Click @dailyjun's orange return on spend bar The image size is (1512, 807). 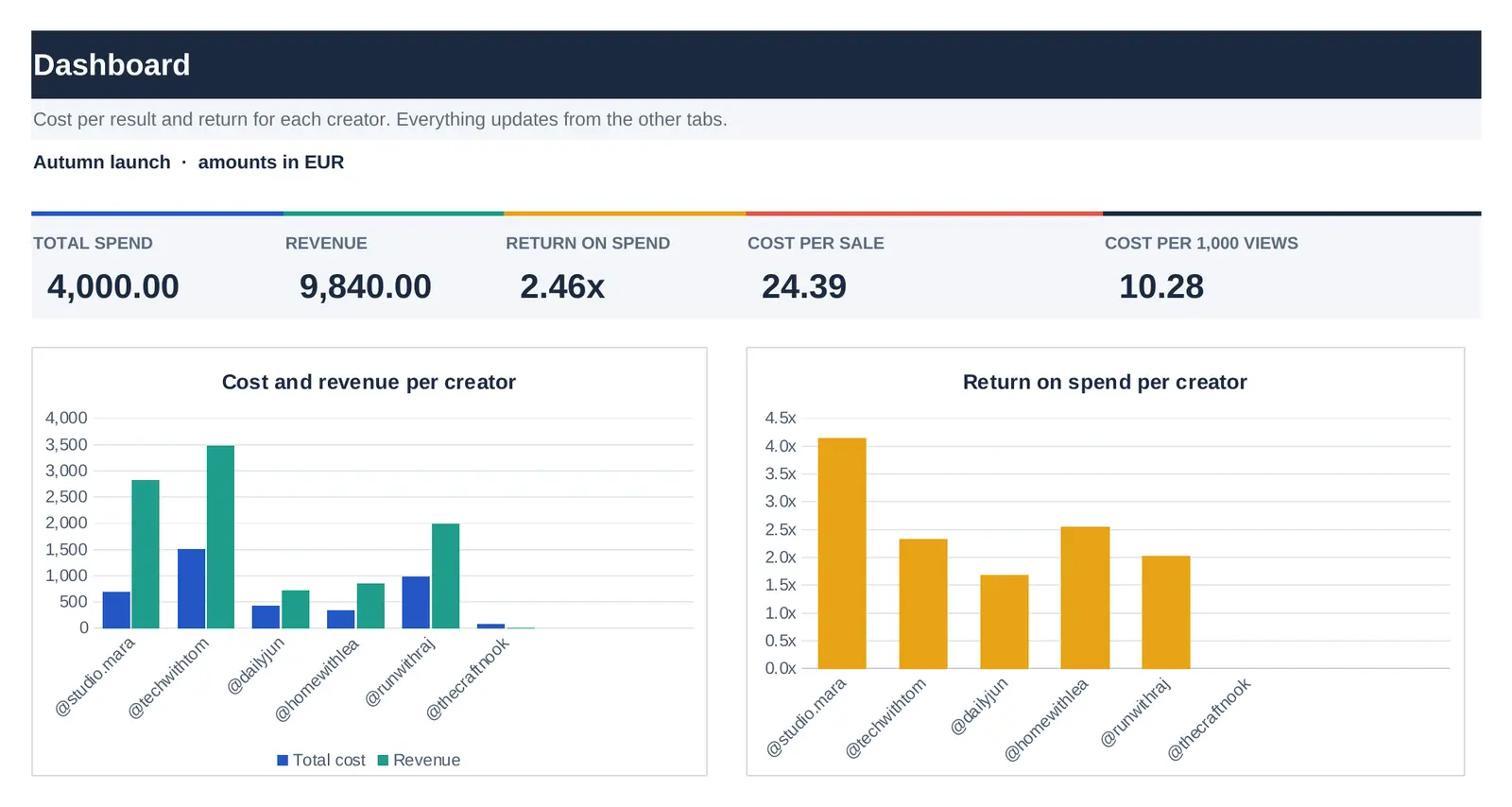point(1005,622)
